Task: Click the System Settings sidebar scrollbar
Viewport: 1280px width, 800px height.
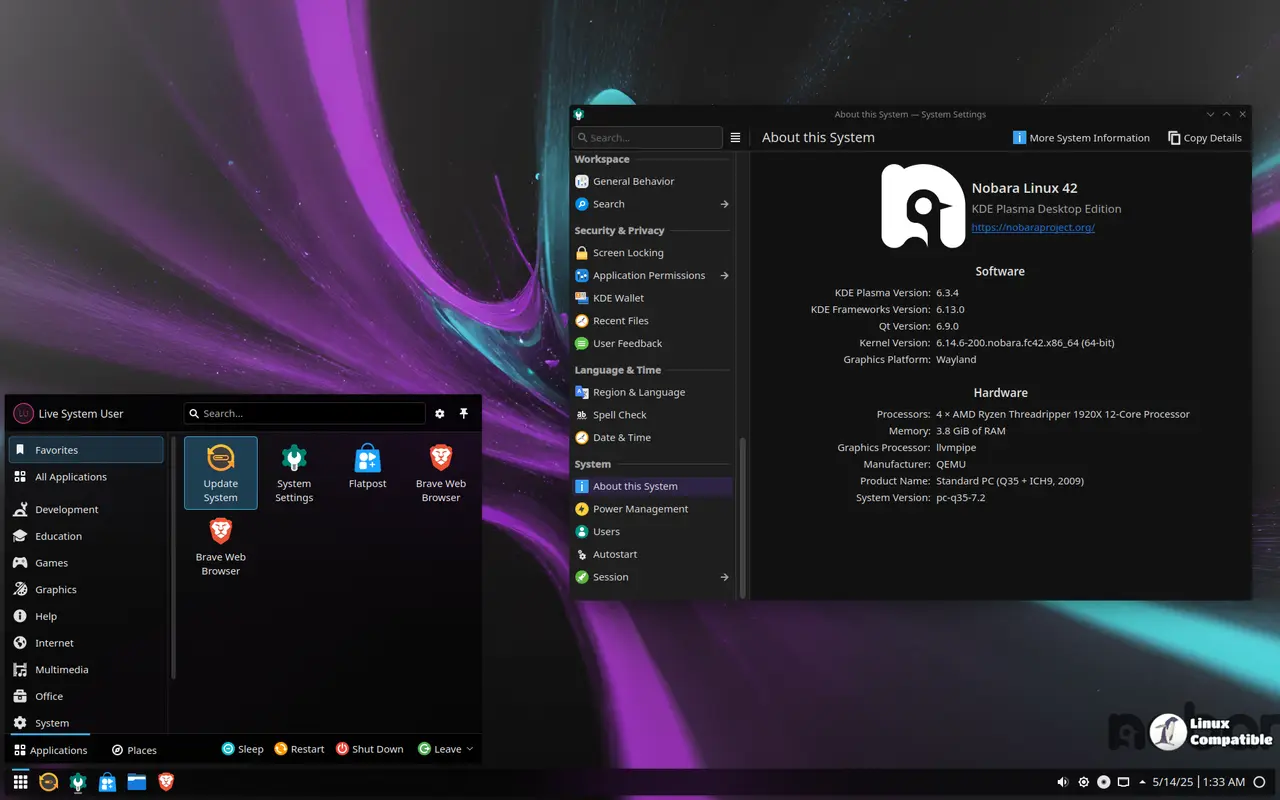Action: (x=742, y=517)
